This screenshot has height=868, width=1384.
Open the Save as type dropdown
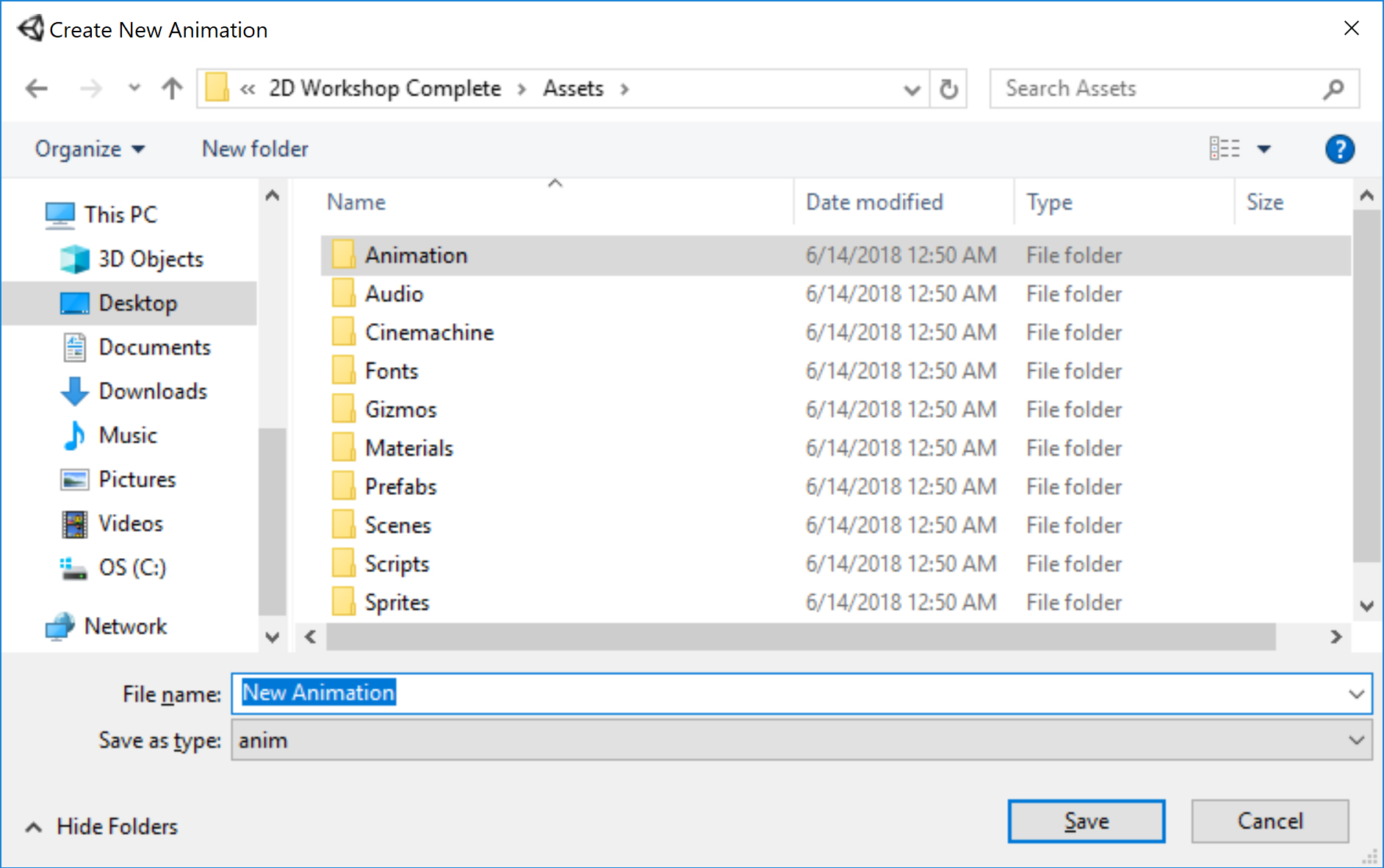1356,740
